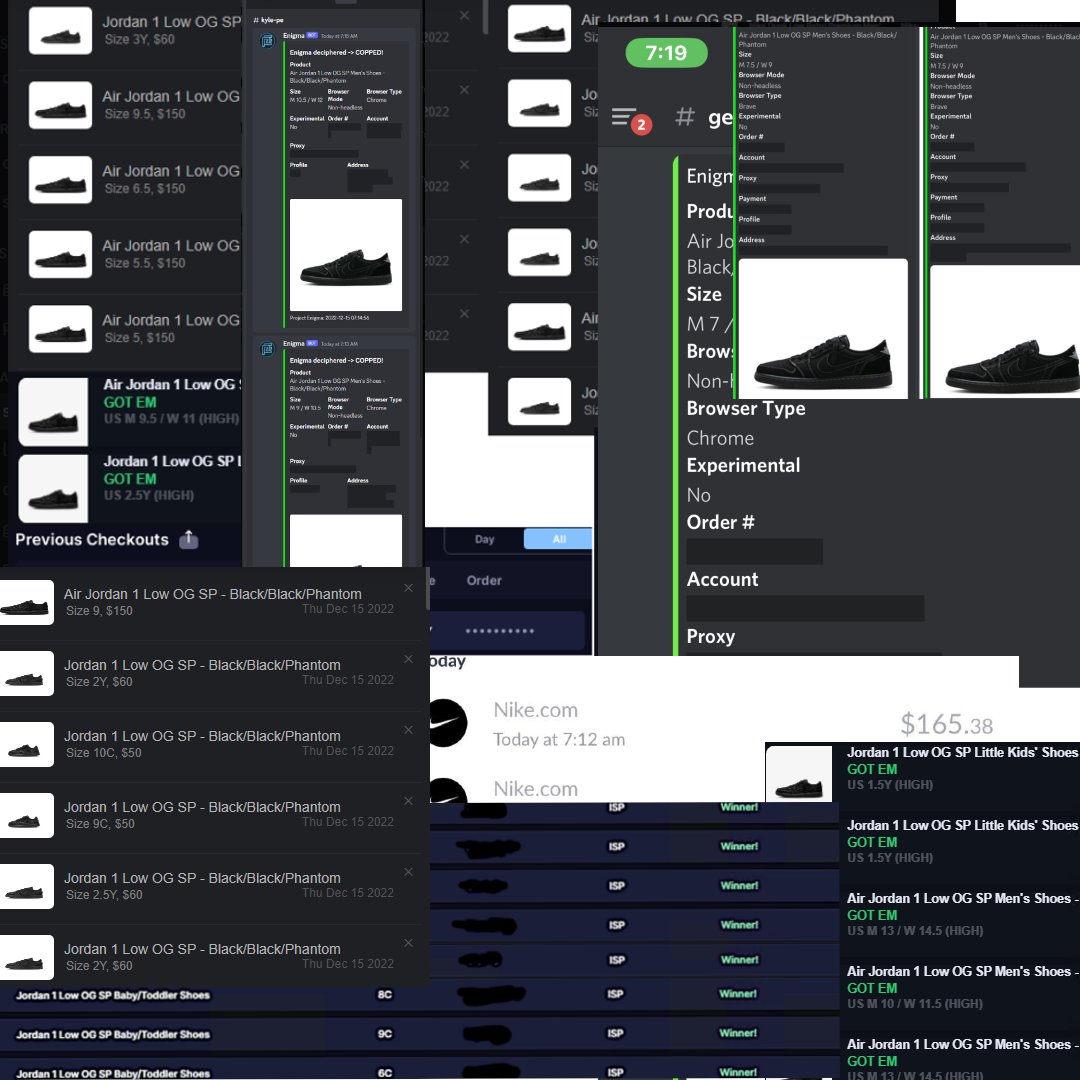Click Enigma bot avatar on M 9 / W 10.5 message
This screenshot has width=1080, height=1080.
click(267, 349)
